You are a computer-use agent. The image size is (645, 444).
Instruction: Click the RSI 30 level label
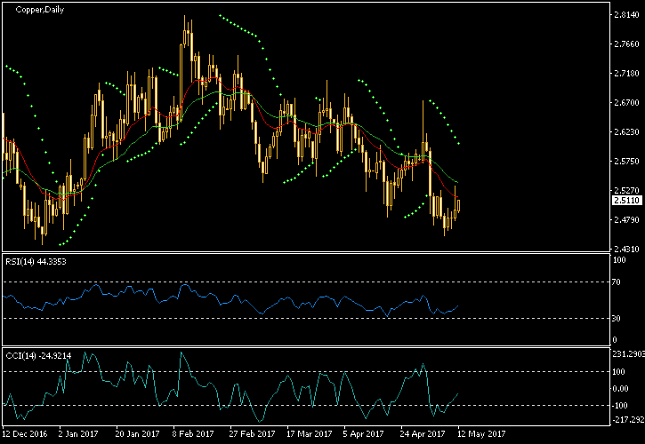(x=616, y=318)
